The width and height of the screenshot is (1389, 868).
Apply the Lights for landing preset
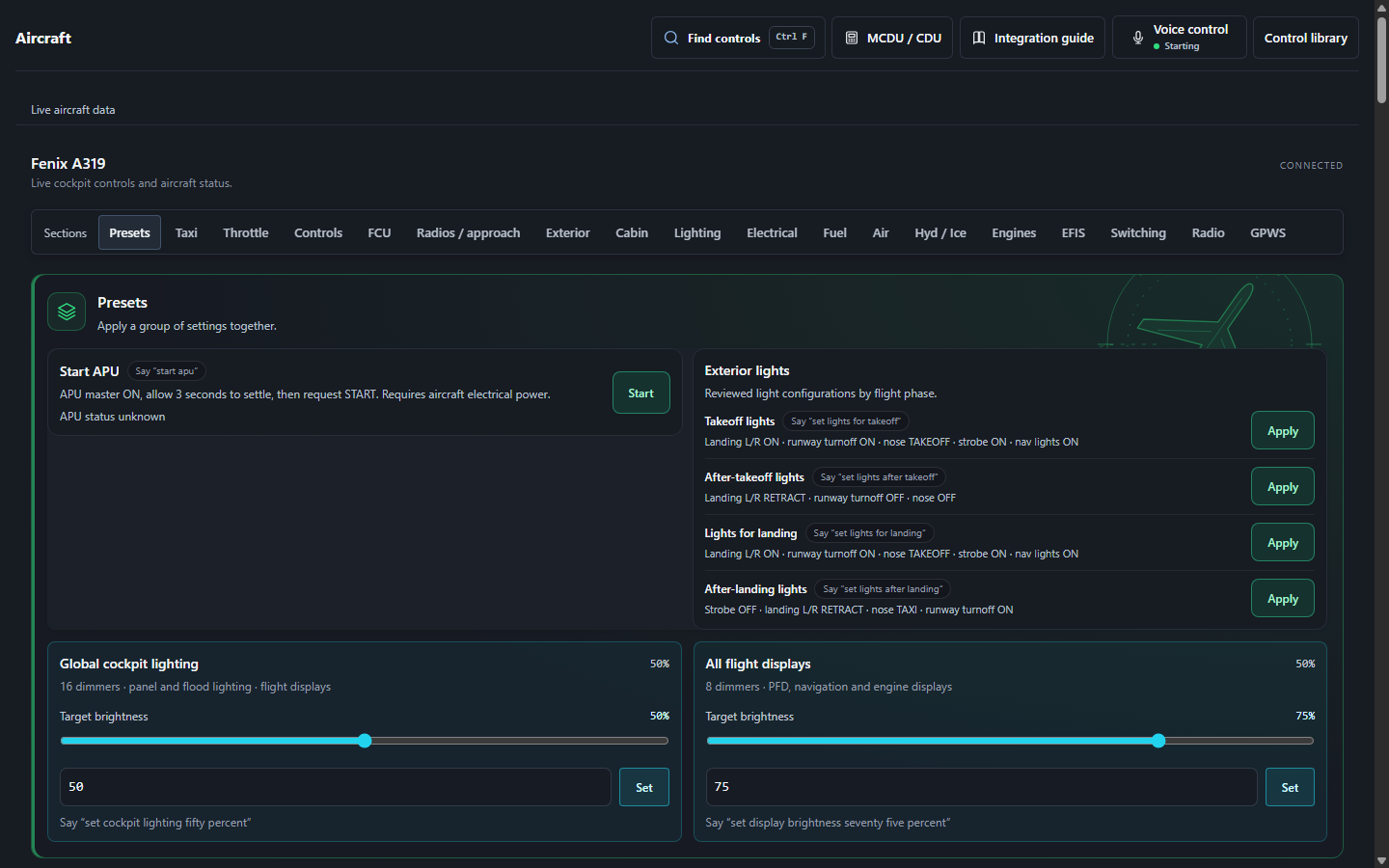[x=1283, y=542]
